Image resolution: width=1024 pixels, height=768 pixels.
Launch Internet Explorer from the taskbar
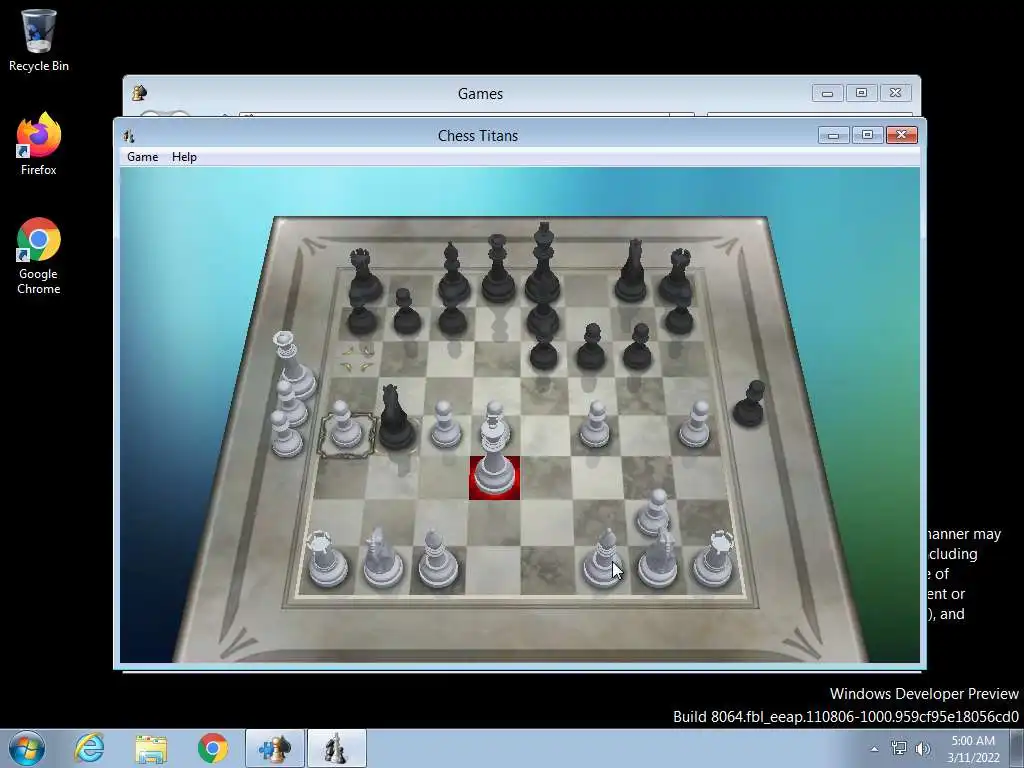89,748
